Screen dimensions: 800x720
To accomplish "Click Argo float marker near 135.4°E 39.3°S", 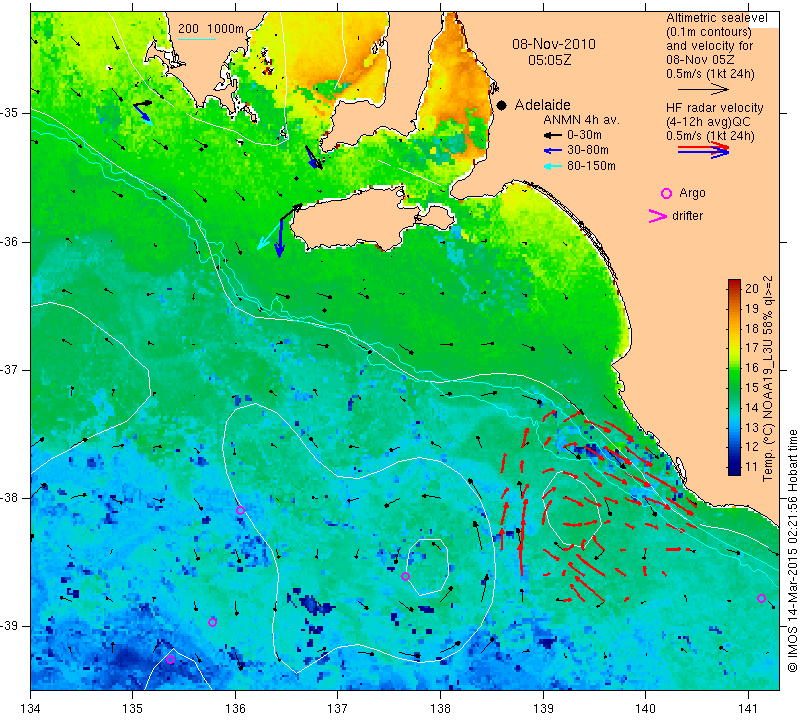I will [x=171, y=659].
